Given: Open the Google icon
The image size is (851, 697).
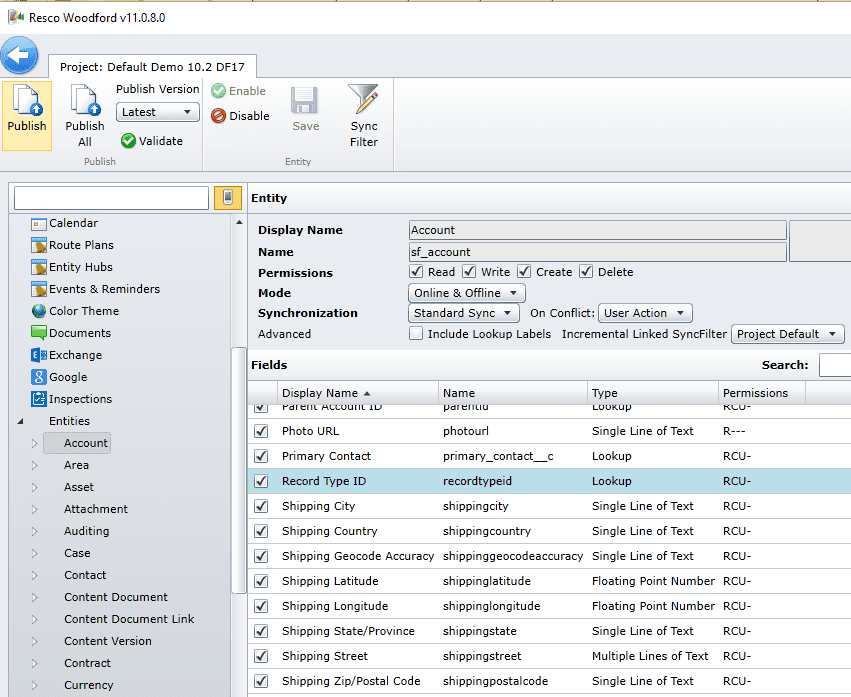Looking at the screenshot, I should point(39,377).
